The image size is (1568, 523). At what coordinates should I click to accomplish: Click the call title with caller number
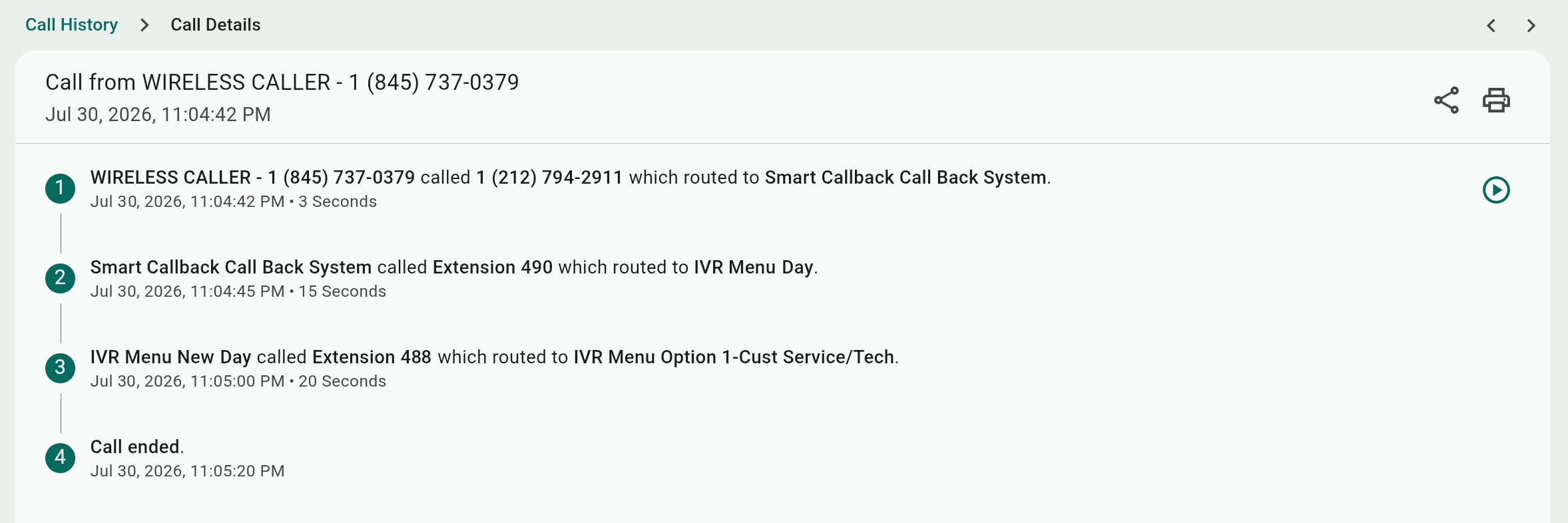[282, 83]
